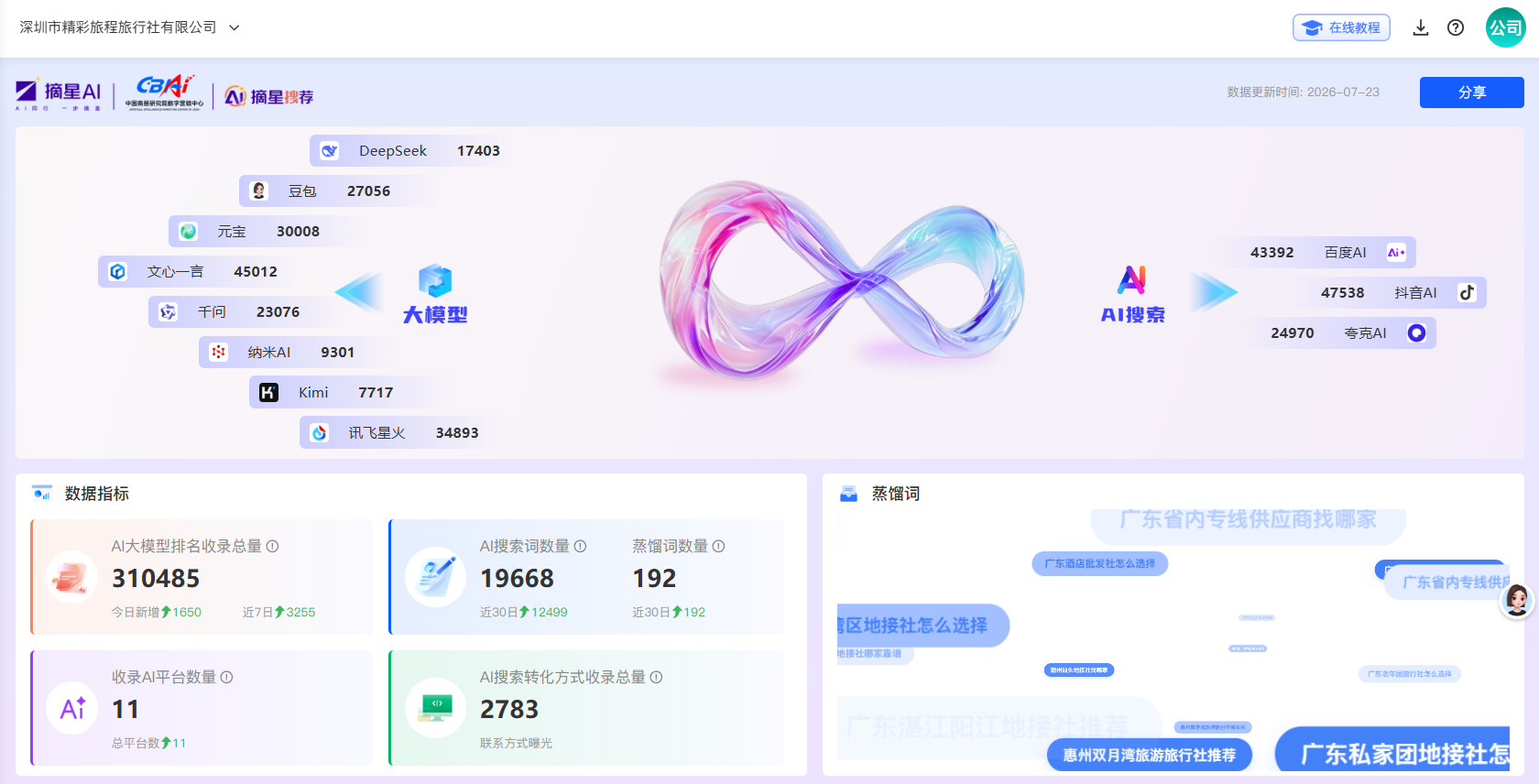
Task: Click the 夸克AI circle icon
Action: point(1416,332)
